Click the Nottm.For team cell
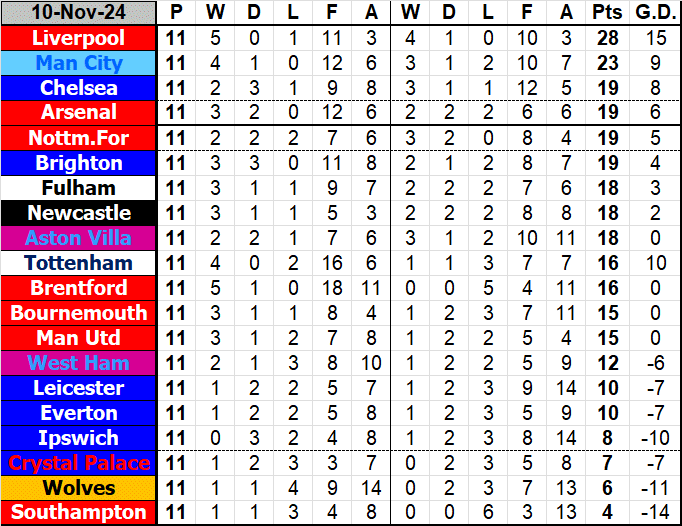Viewport: 682px width, 526px height. tap(79, 138)
